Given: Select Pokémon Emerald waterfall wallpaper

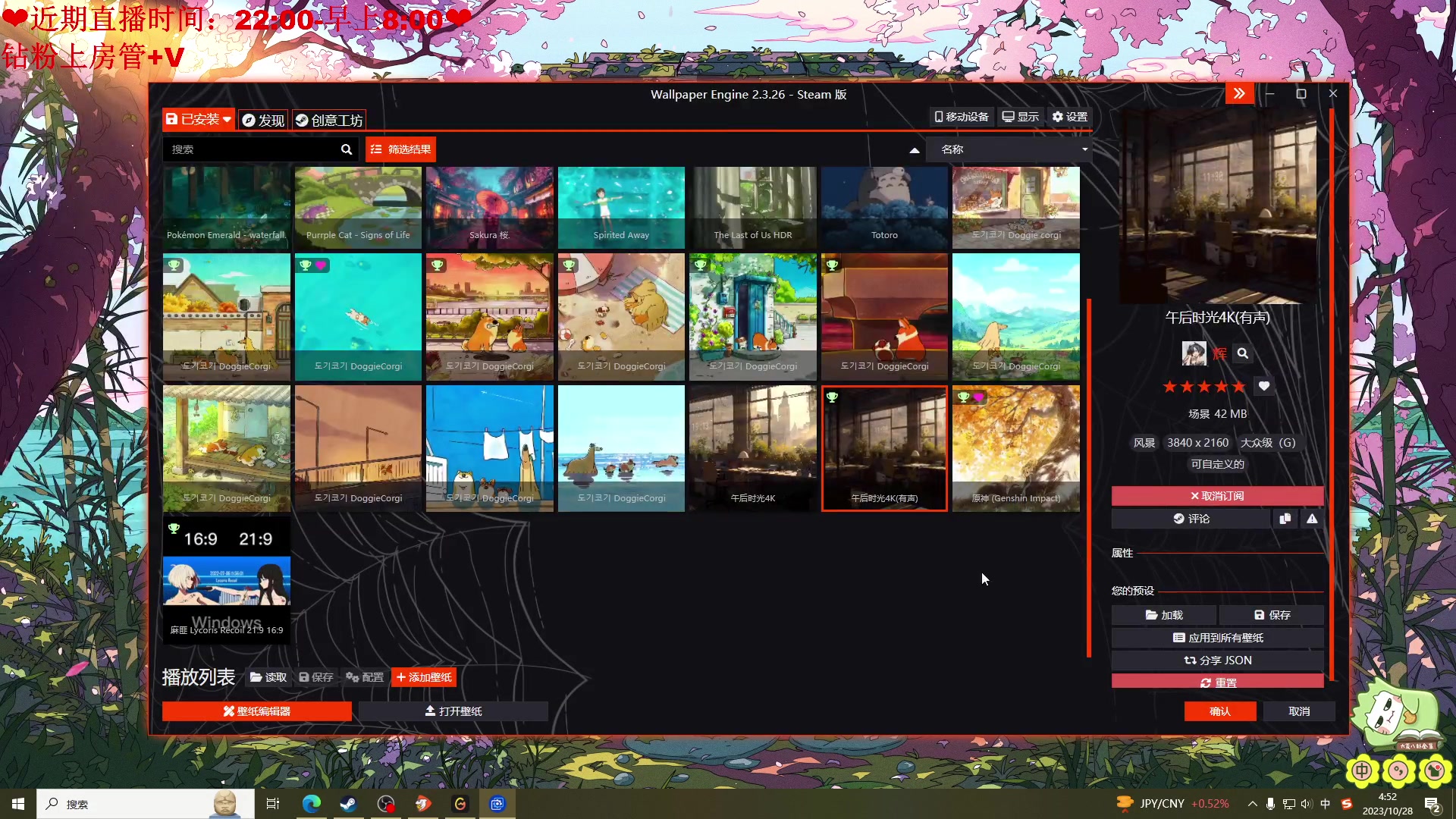Looking at the screenshot, I should (x=226, y=208).
